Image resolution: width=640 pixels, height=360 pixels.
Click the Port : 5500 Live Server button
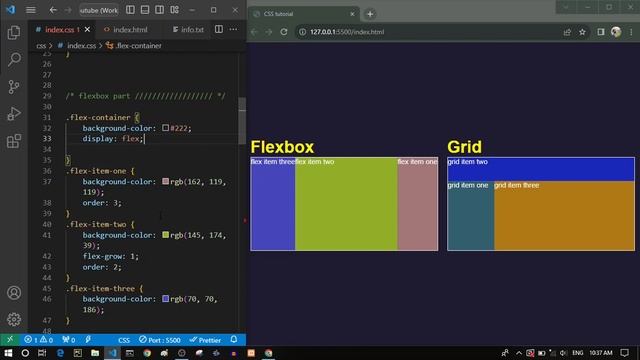(160, 340)
